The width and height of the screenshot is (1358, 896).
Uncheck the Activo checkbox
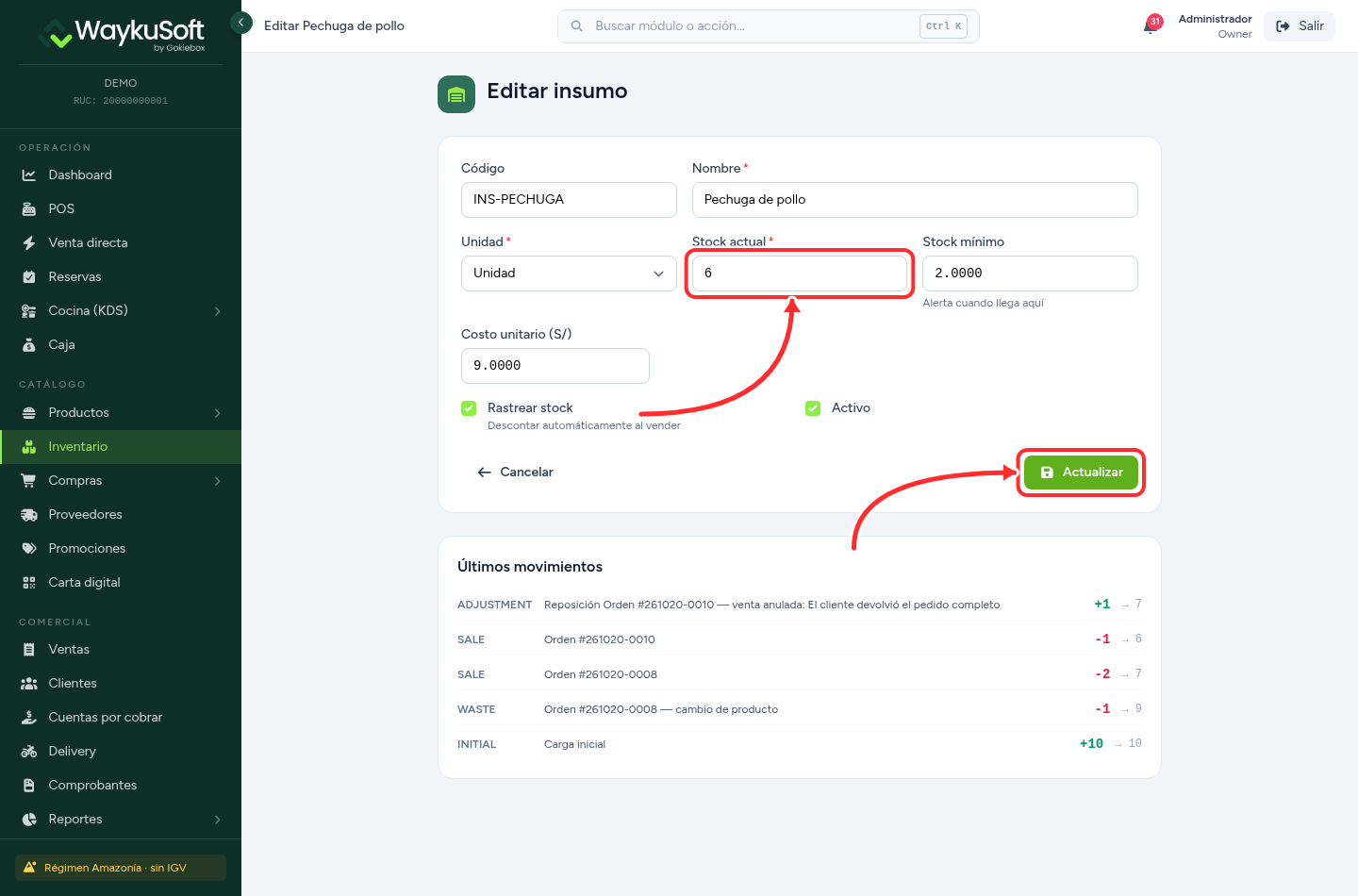(x=813, y=407)
